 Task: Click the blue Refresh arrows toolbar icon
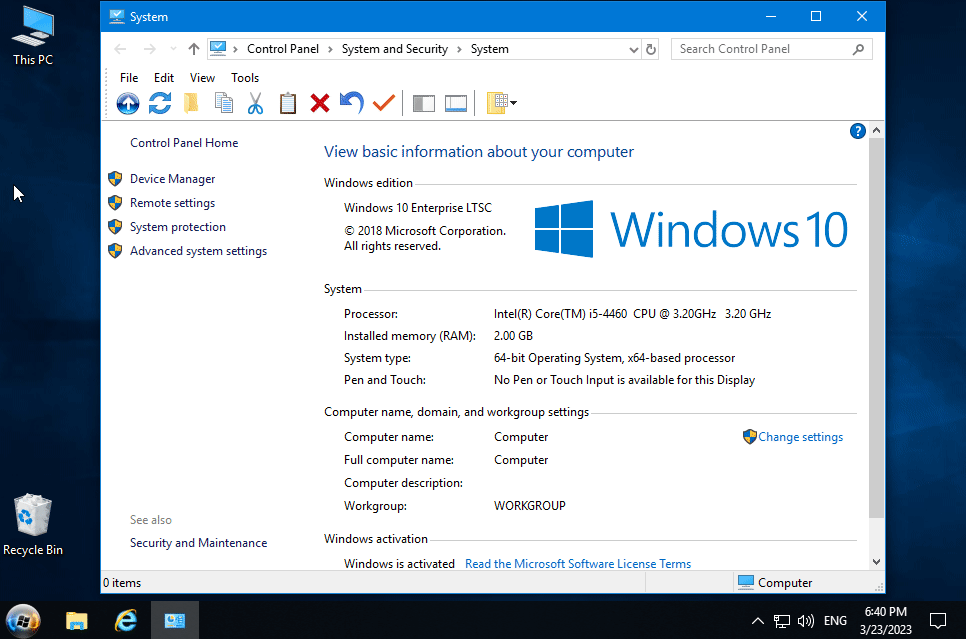click(x=160, y=103)
